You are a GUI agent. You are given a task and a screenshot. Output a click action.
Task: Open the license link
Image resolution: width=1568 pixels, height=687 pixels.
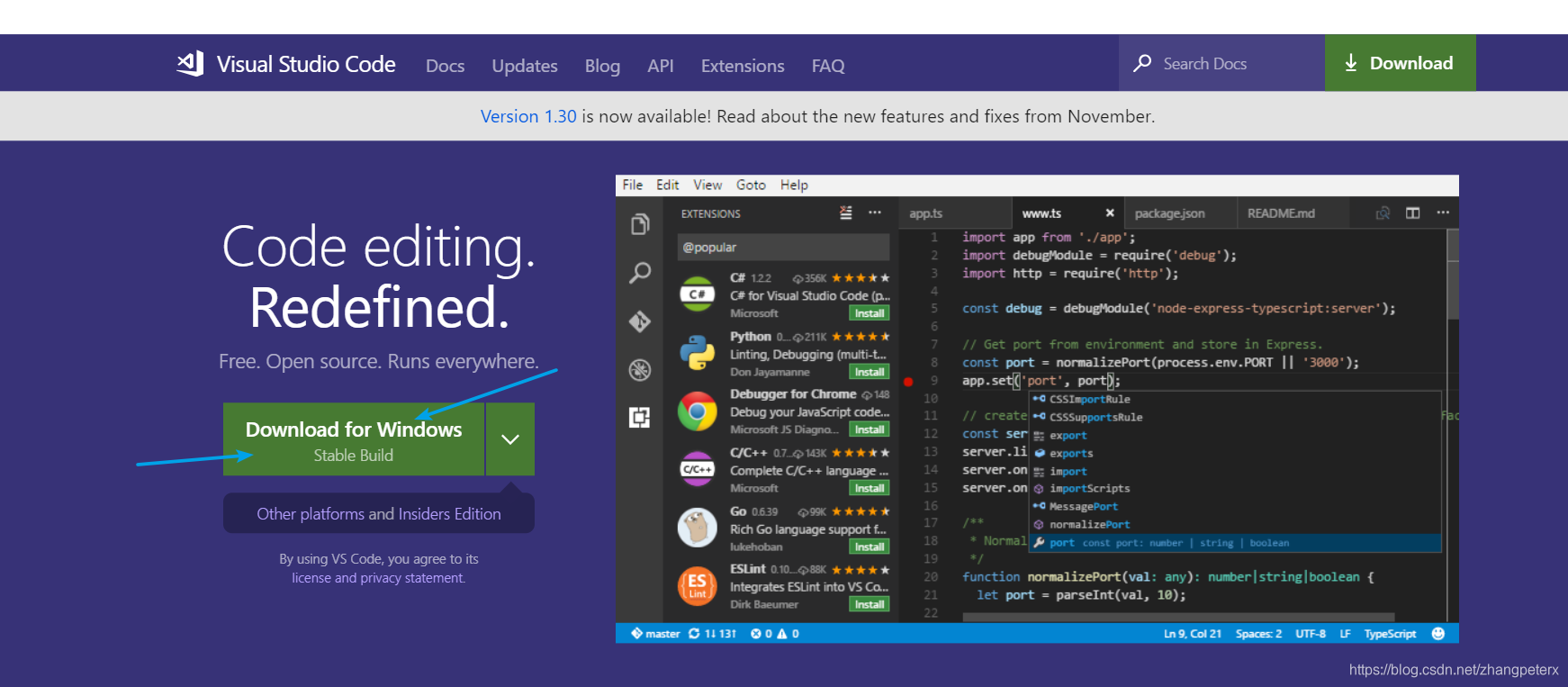click(311, 578)
